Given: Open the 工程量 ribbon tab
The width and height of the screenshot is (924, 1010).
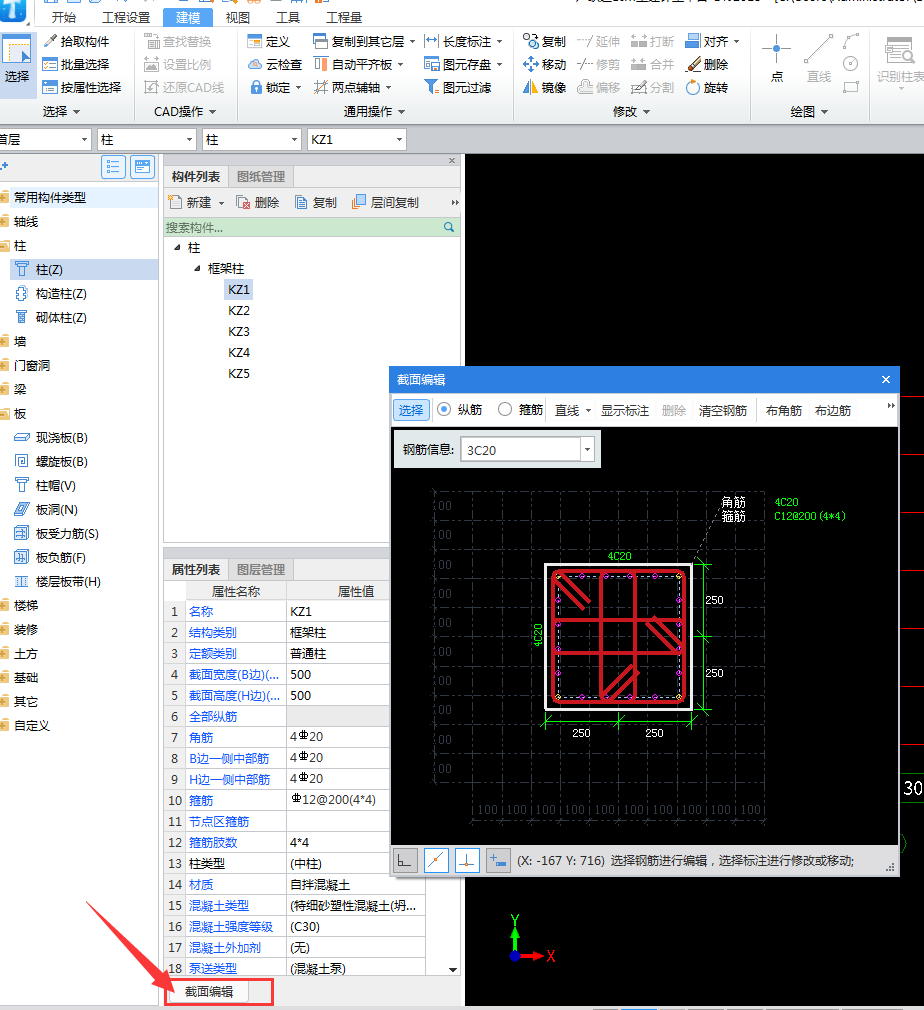Looking at the screenshot, I should click(x=344, y=17).
